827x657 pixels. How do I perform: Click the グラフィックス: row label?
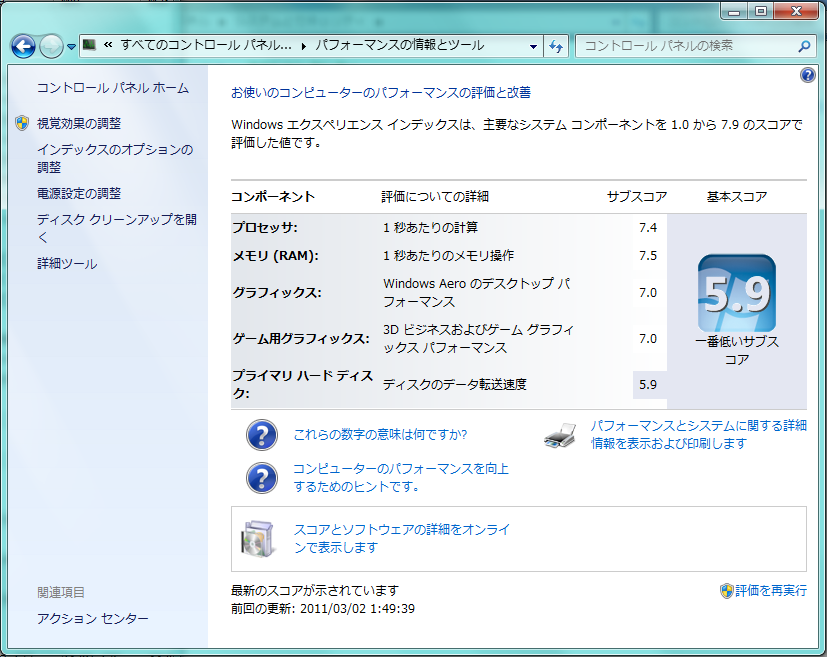tap(277, 293)
